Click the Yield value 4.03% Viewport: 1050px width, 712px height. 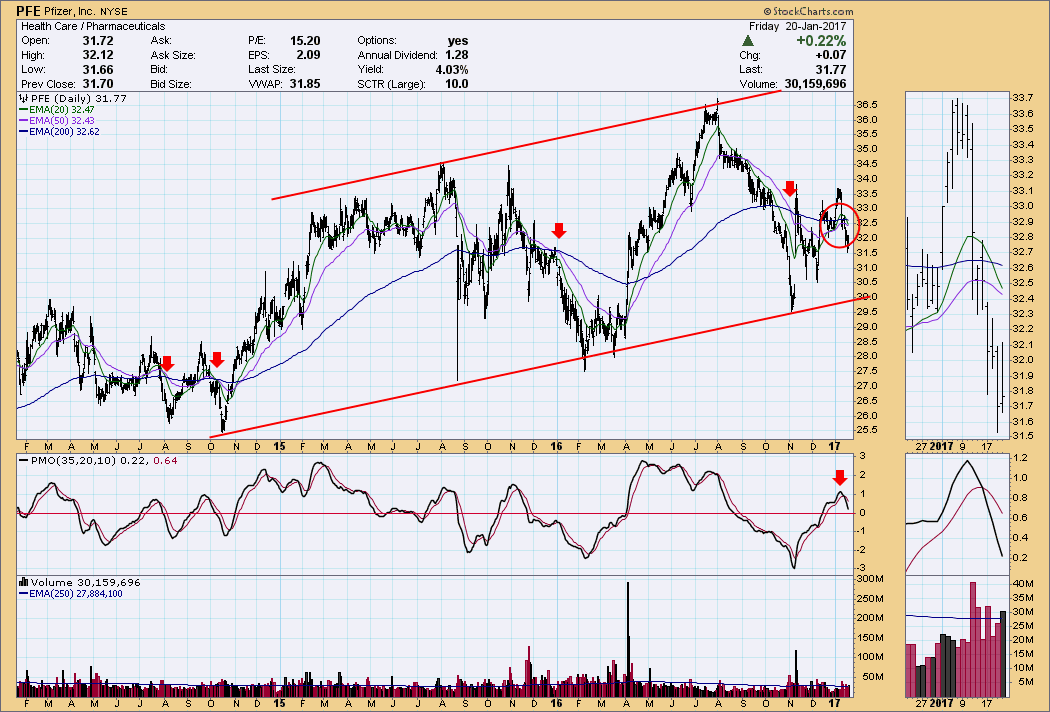coord(452,70)
